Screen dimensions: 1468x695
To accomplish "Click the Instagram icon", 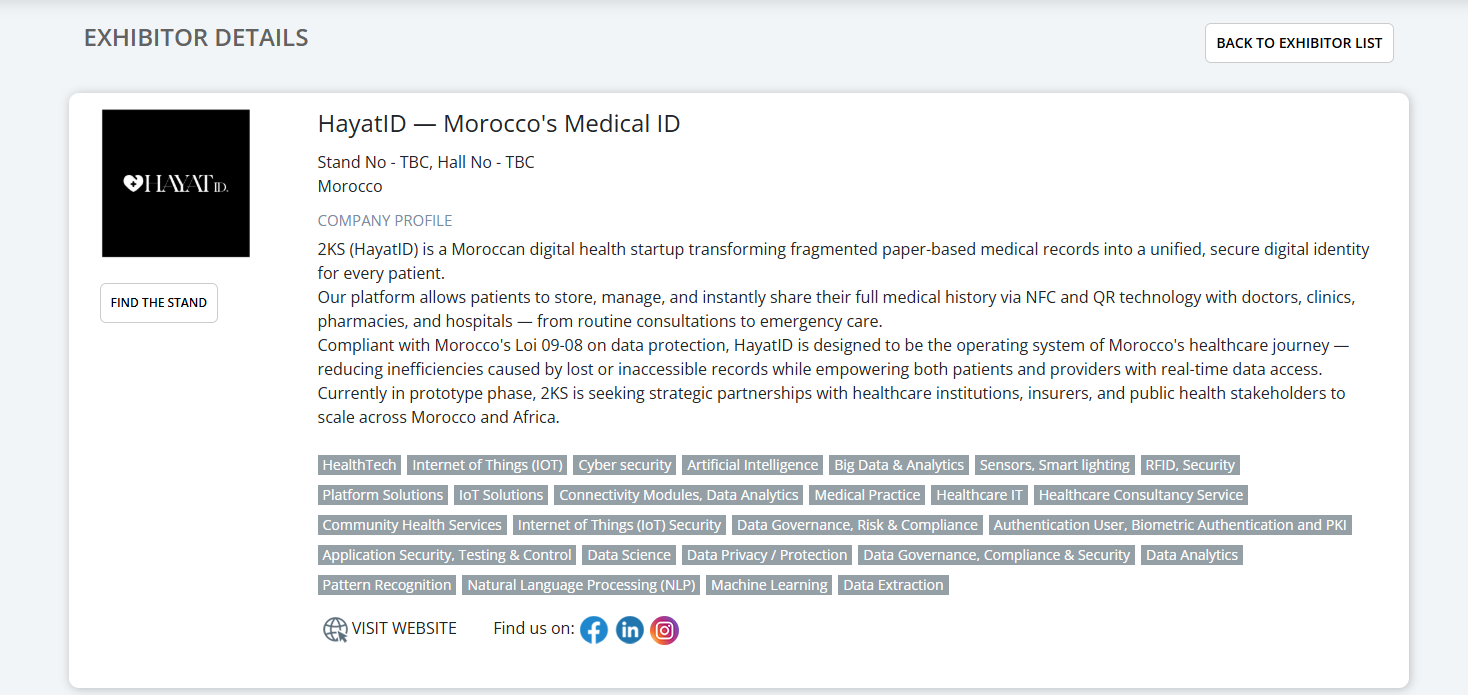I will [x=664, y=630].
